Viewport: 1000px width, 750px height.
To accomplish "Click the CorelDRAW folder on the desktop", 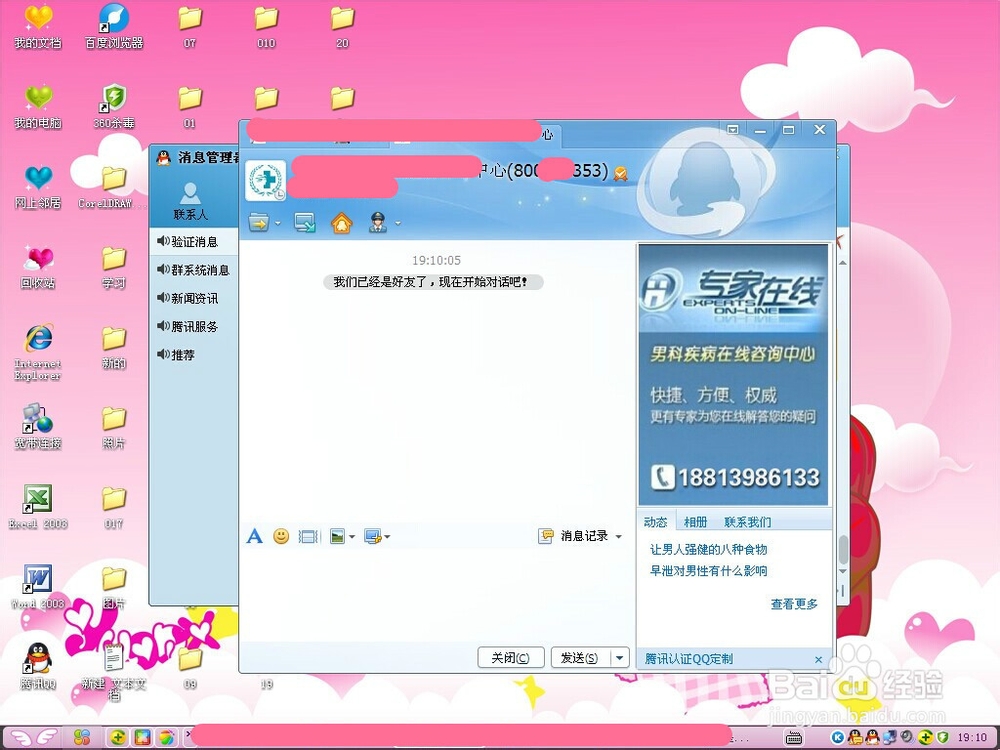I will [114, 187].
